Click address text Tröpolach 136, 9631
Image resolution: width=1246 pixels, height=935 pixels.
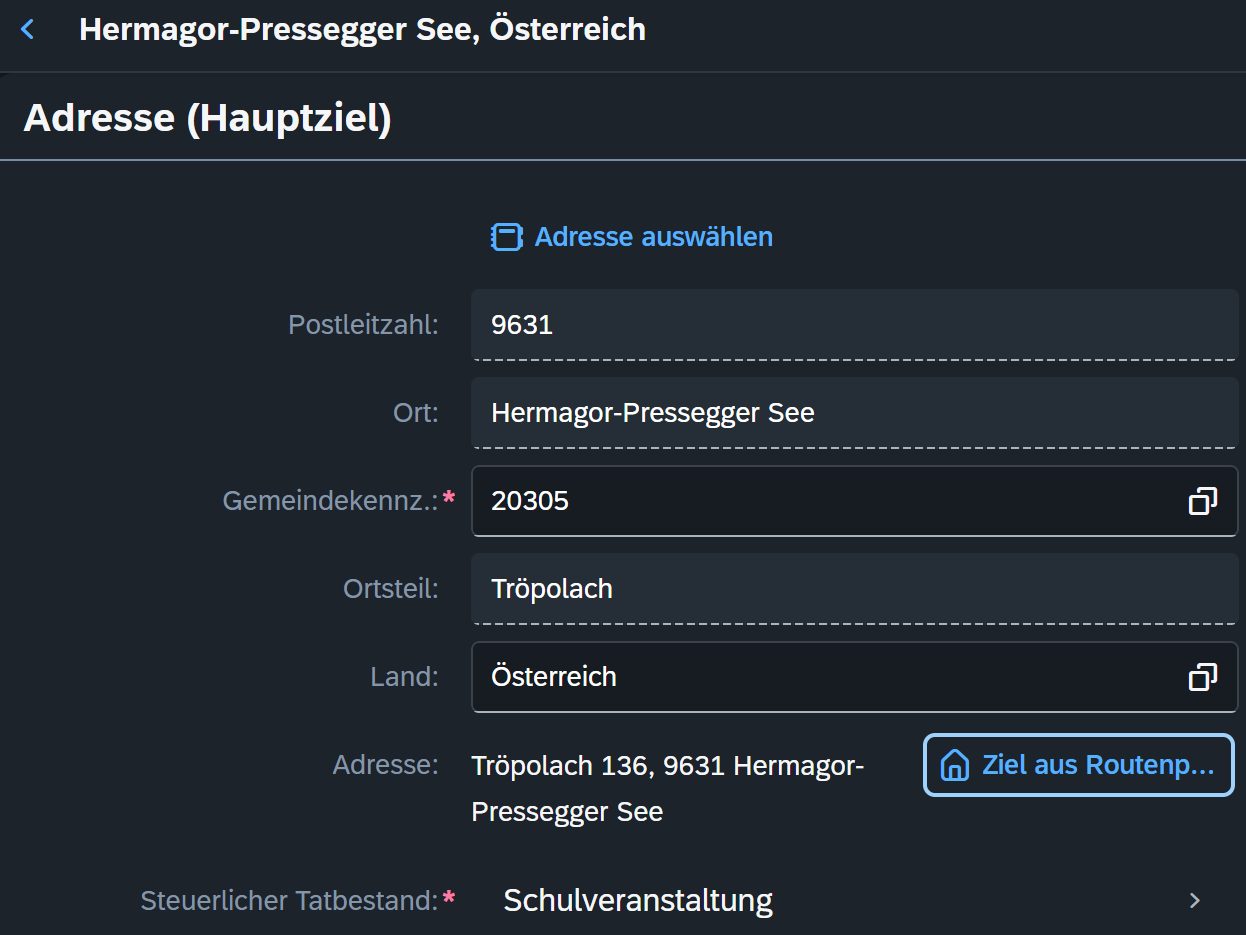coord(598,766)
